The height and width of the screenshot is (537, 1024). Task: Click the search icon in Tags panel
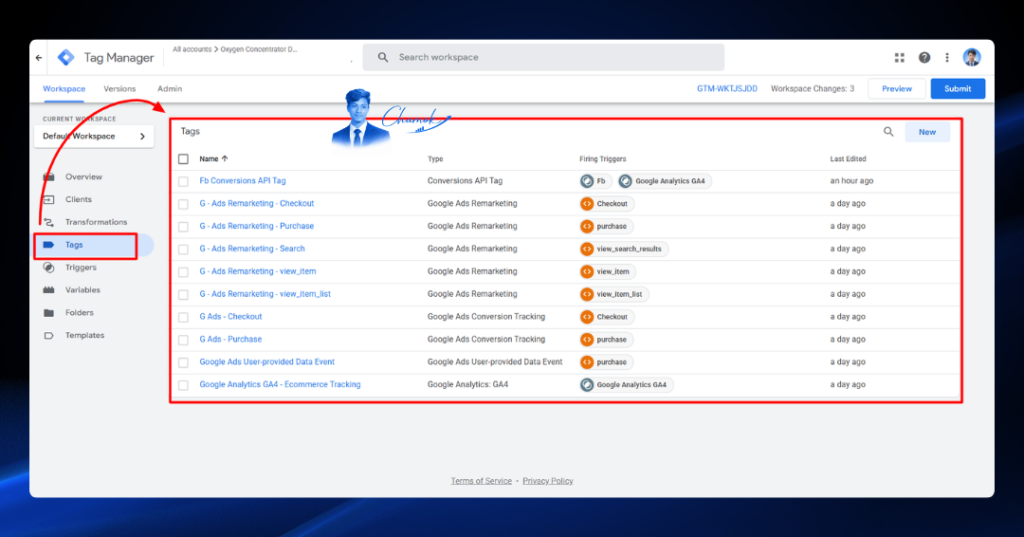coord(888,132)
